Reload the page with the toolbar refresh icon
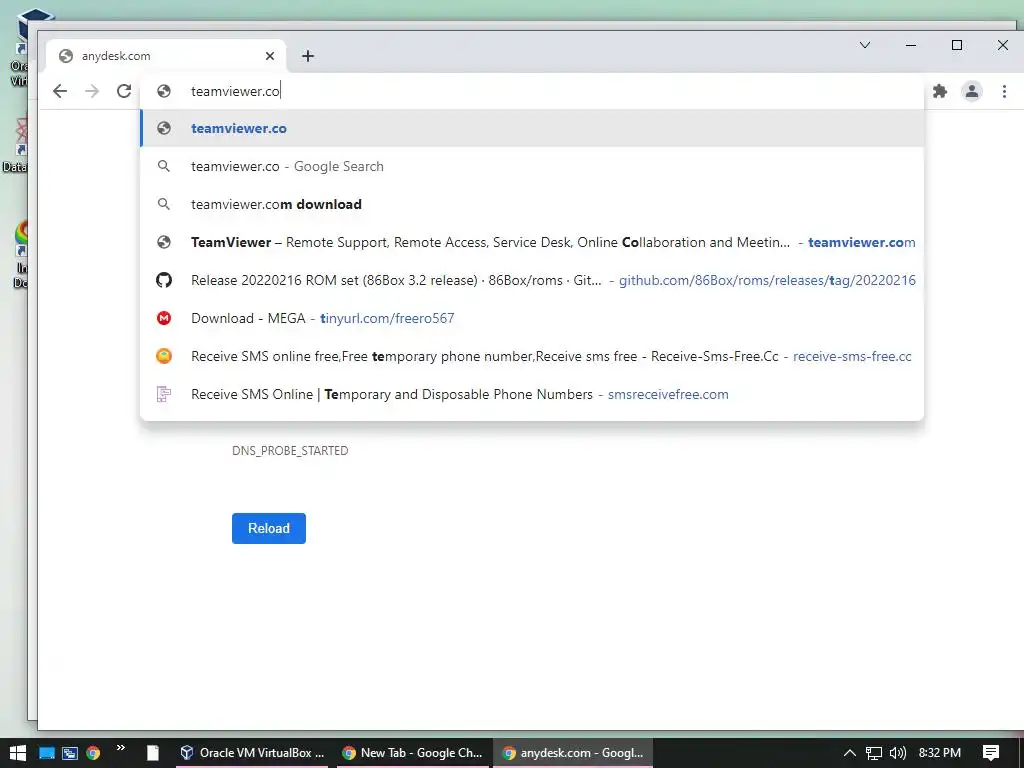The width and height of the screenshot is (1024, 768). tap(124, 91)
